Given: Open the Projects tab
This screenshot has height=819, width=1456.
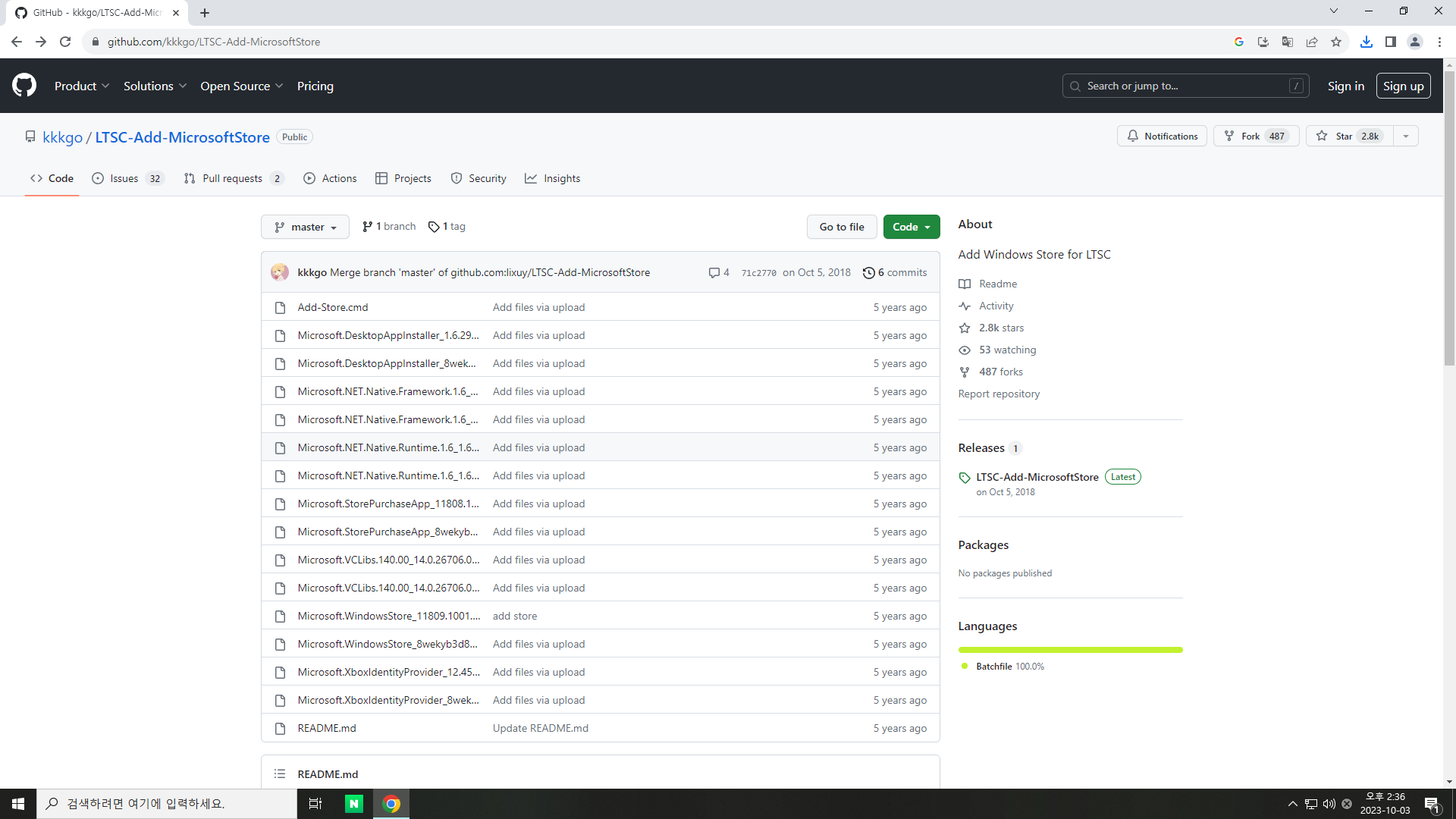Looking at the screenshot, I should point(403,178).
